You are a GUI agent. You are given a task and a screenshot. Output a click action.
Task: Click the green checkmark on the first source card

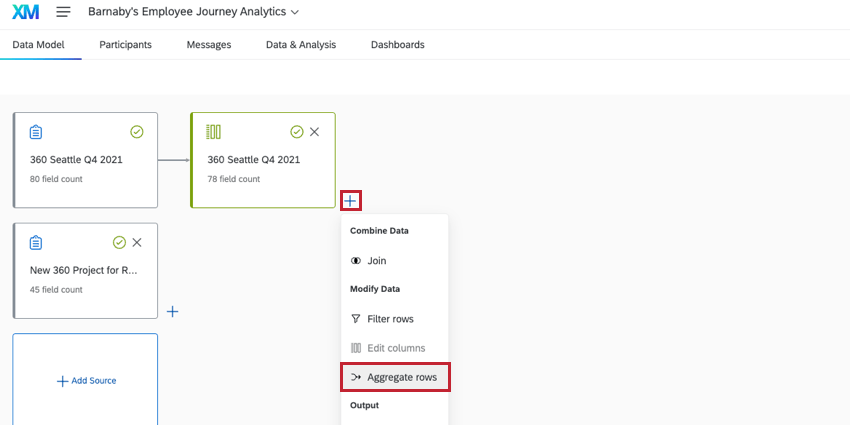pos(137,132)
